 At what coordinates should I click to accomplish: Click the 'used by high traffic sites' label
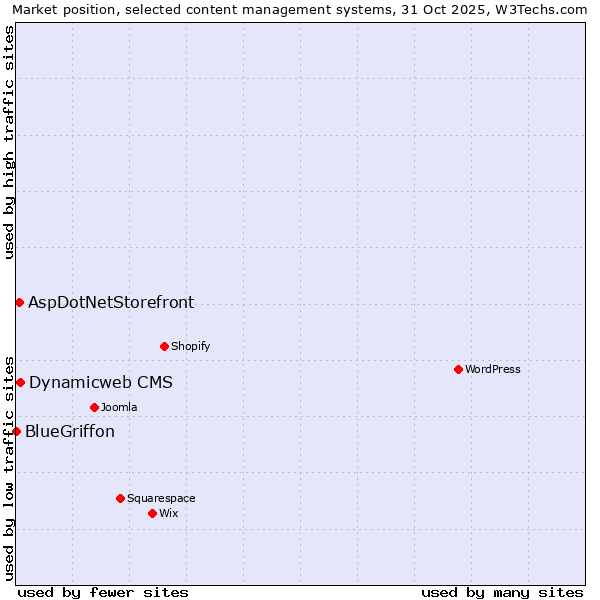[9, 142]
